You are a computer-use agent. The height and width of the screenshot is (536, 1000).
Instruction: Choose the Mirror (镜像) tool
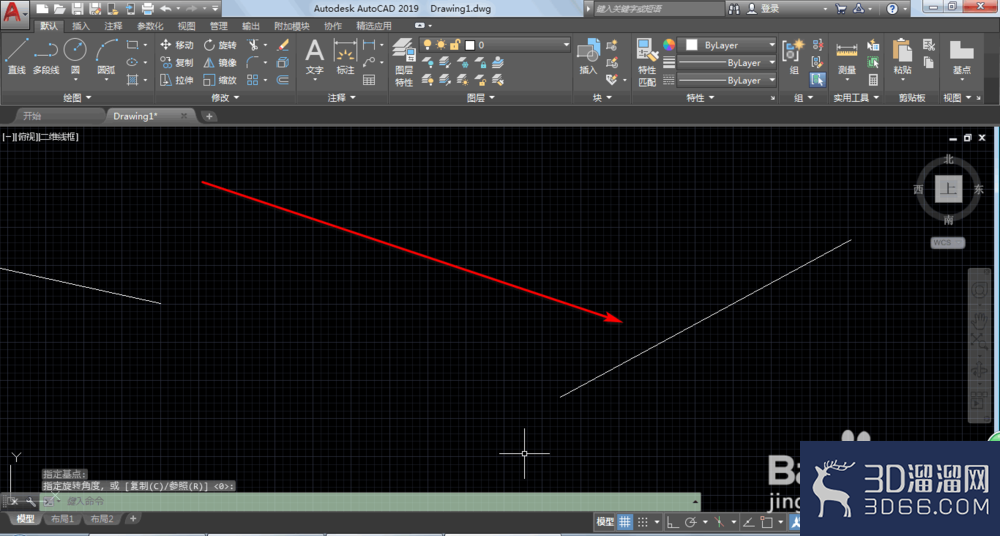click(x=220, y=63)
